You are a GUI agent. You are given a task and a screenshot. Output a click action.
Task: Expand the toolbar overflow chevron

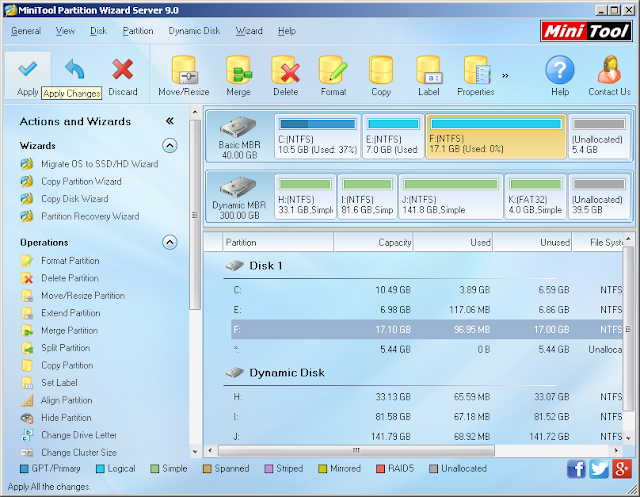point(505,75)
